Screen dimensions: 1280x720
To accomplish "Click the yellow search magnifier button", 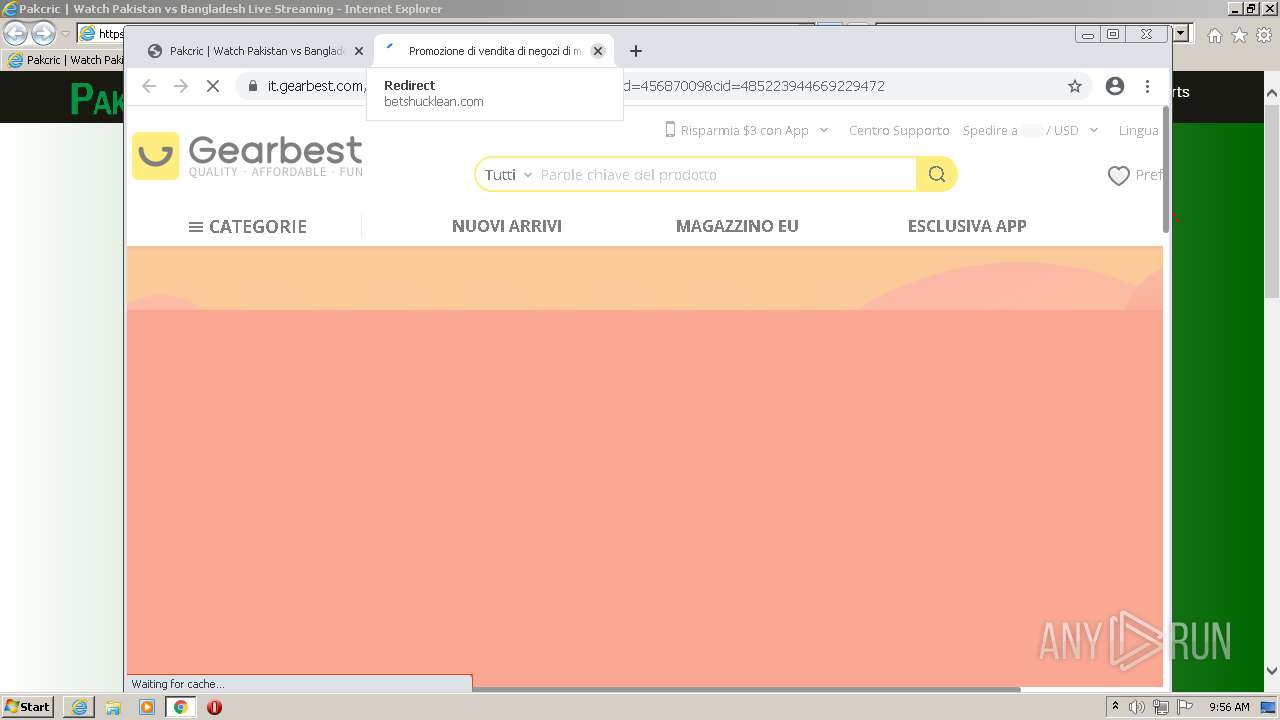I will pos(937,174).
